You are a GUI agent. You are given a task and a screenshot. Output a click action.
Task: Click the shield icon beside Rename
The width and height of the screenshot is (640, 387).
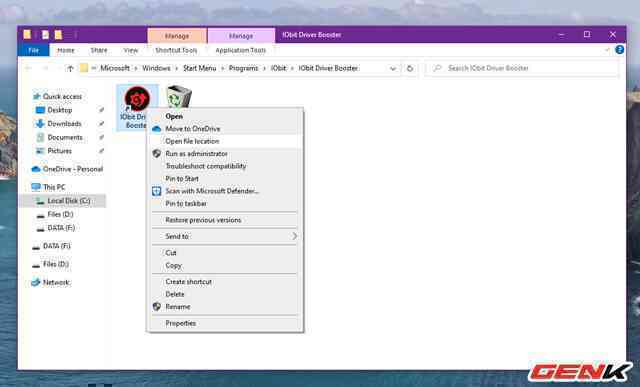coord(156,307)
